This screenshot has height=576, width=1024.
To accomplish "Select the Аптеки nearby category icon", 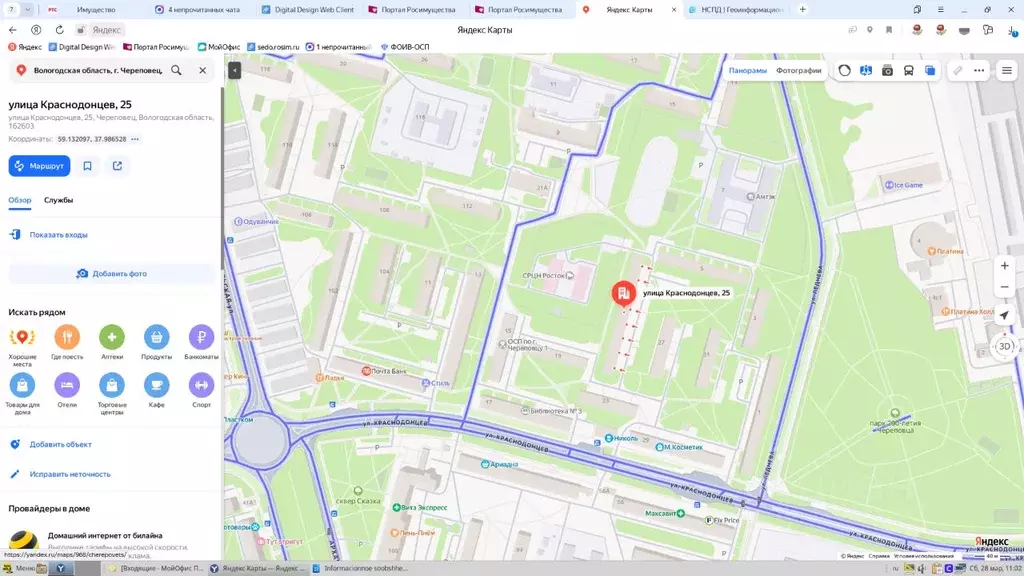I will pyautogui.click(x=112, y=337).
